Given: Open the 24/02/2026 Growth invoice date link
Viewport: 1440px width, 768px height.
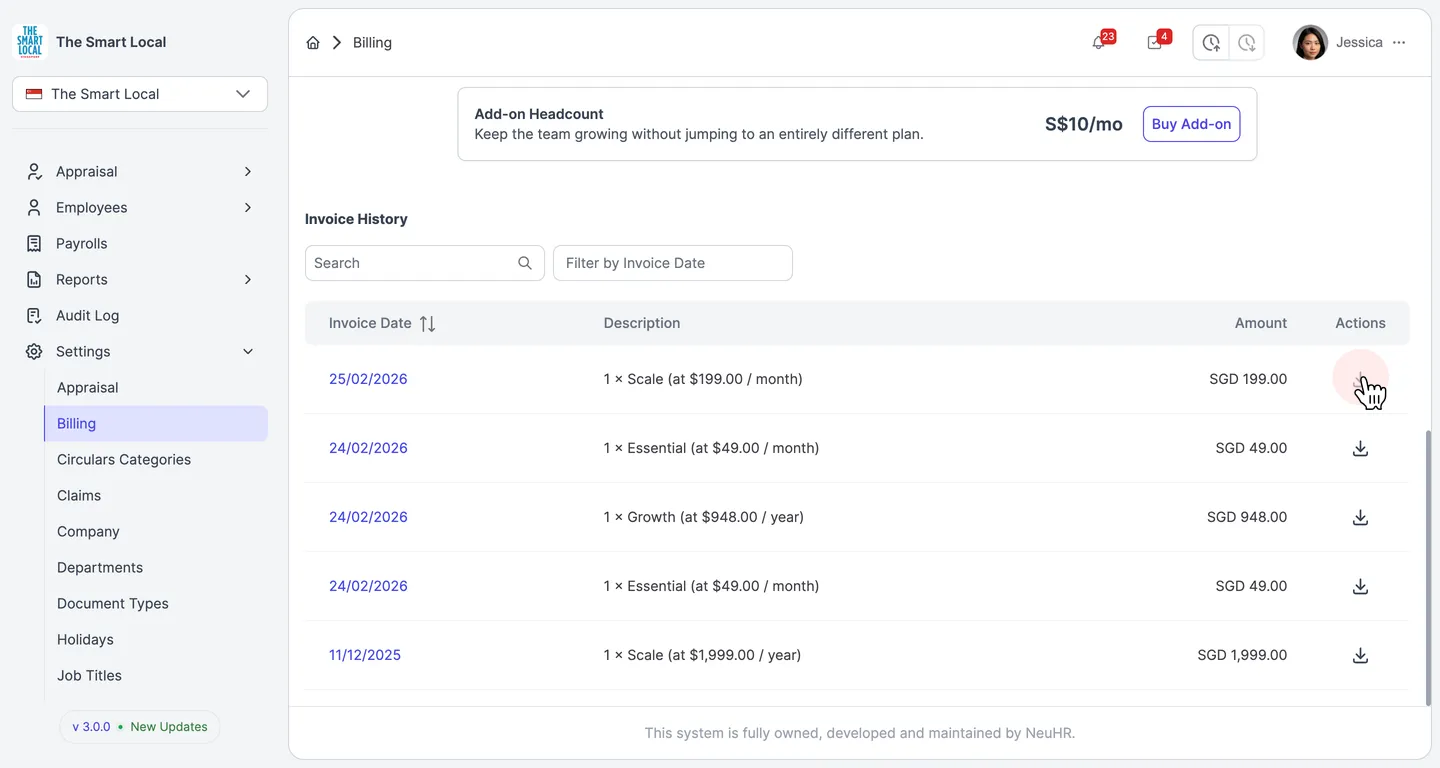Looking at the screenshot, I should [368, 517].
